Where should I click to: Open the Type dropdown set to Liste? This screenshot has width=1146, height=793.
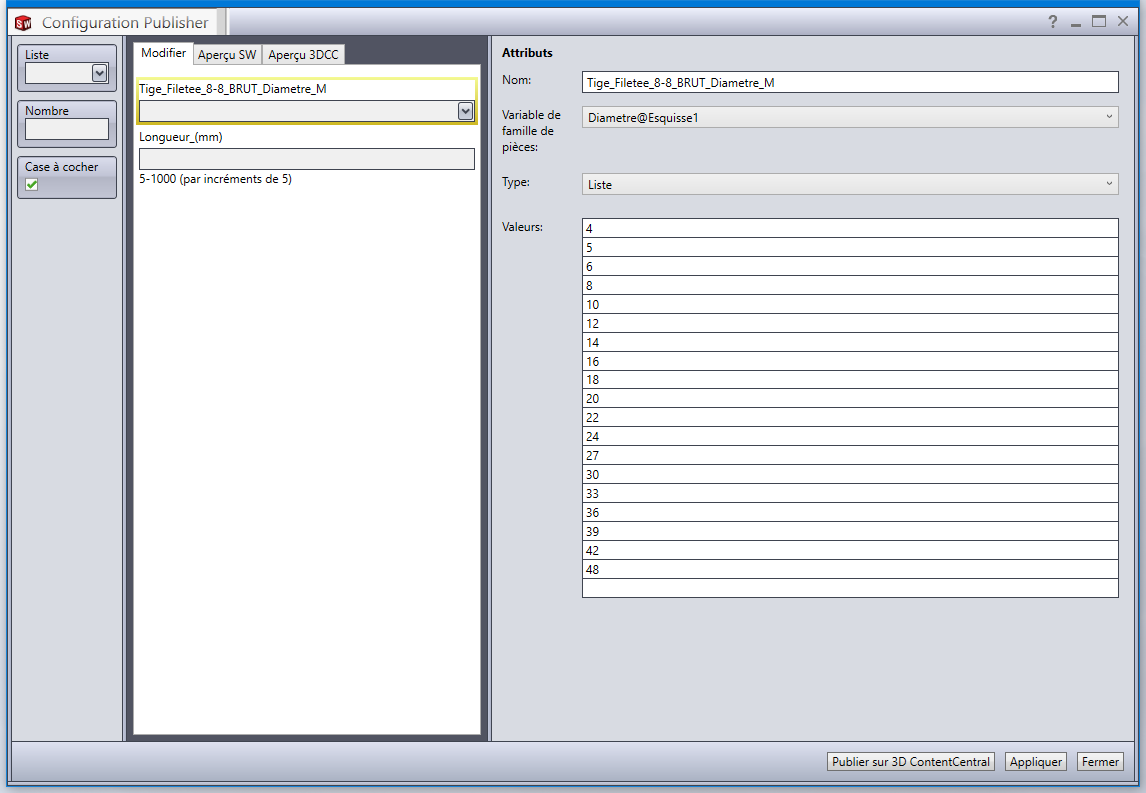pos(849,185)
